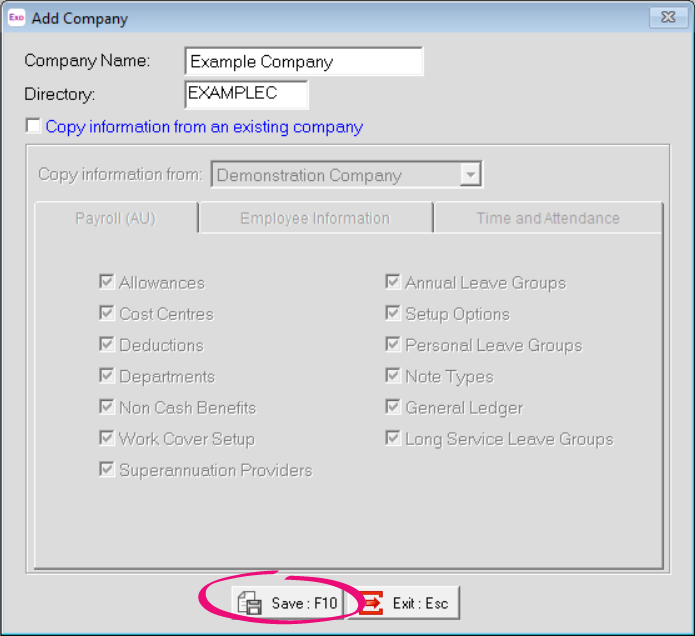Click the Save : F10 button label

305,603
